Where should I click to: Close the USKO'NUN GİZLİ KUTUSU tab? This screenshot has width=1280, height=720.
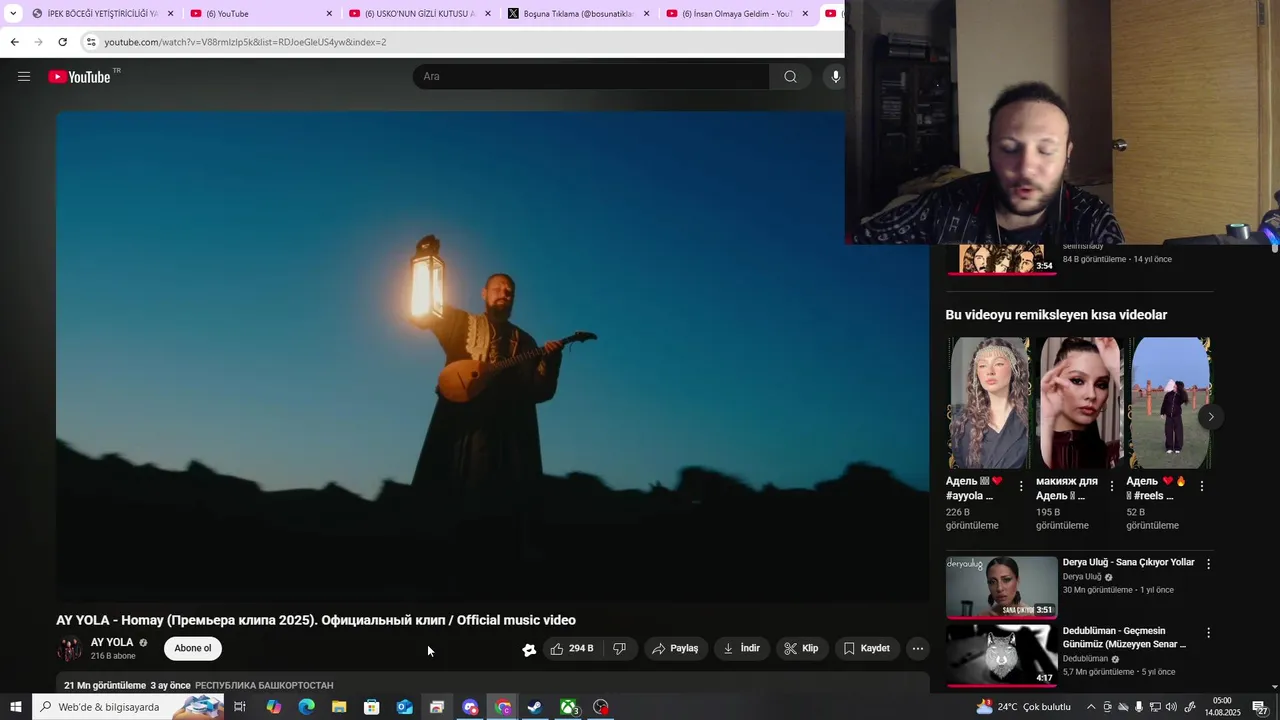pyautogui.click(x=488, y=14)
